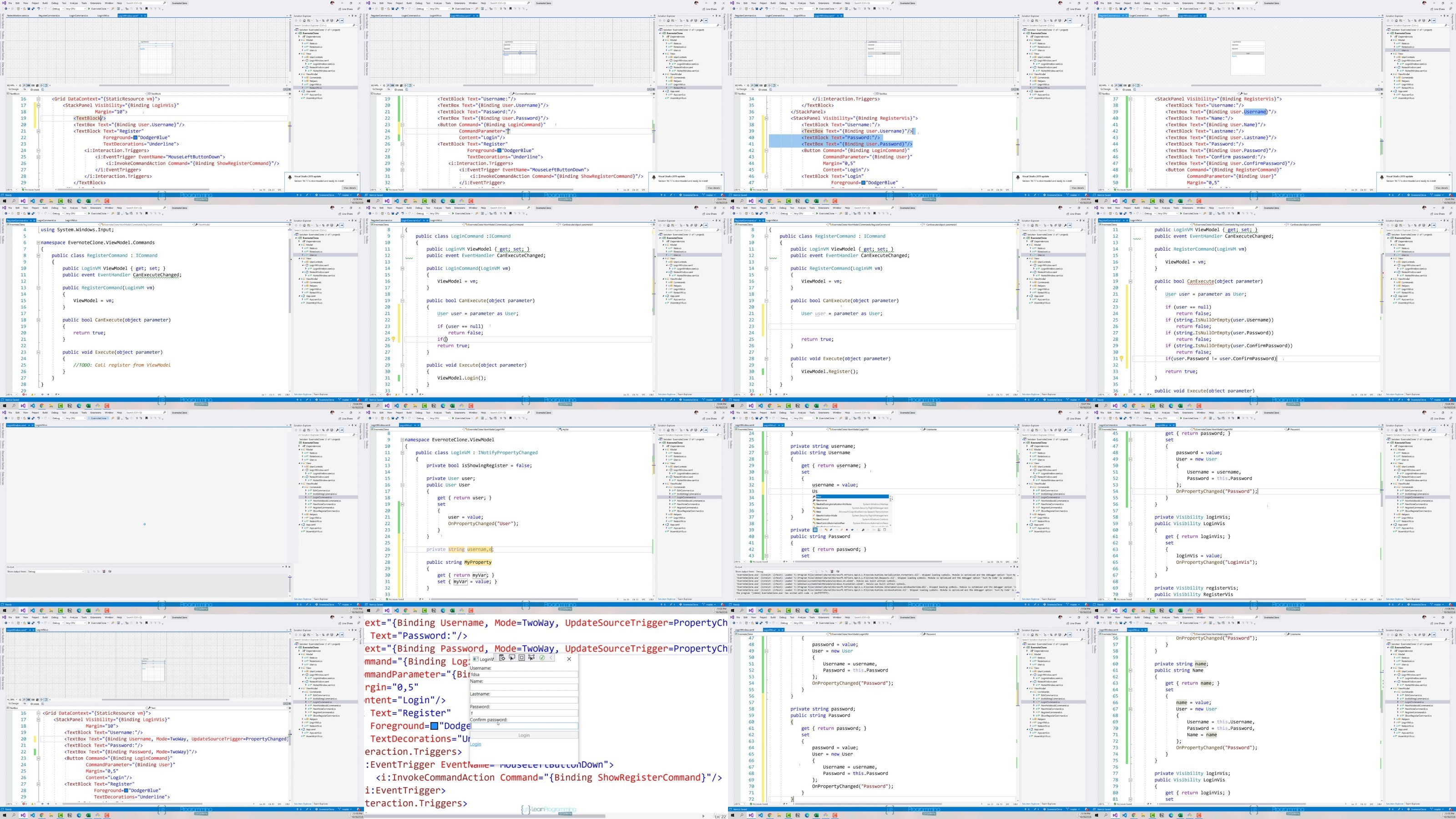Toggle namespaces {} filter in IntelliSense popup
The width and height of the screenshot is (1456, 819).
click(821, 530)
